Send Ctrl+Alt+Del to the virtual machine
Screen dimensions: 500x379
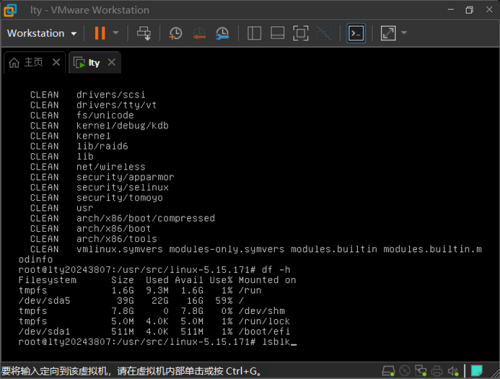click(144, 33)
